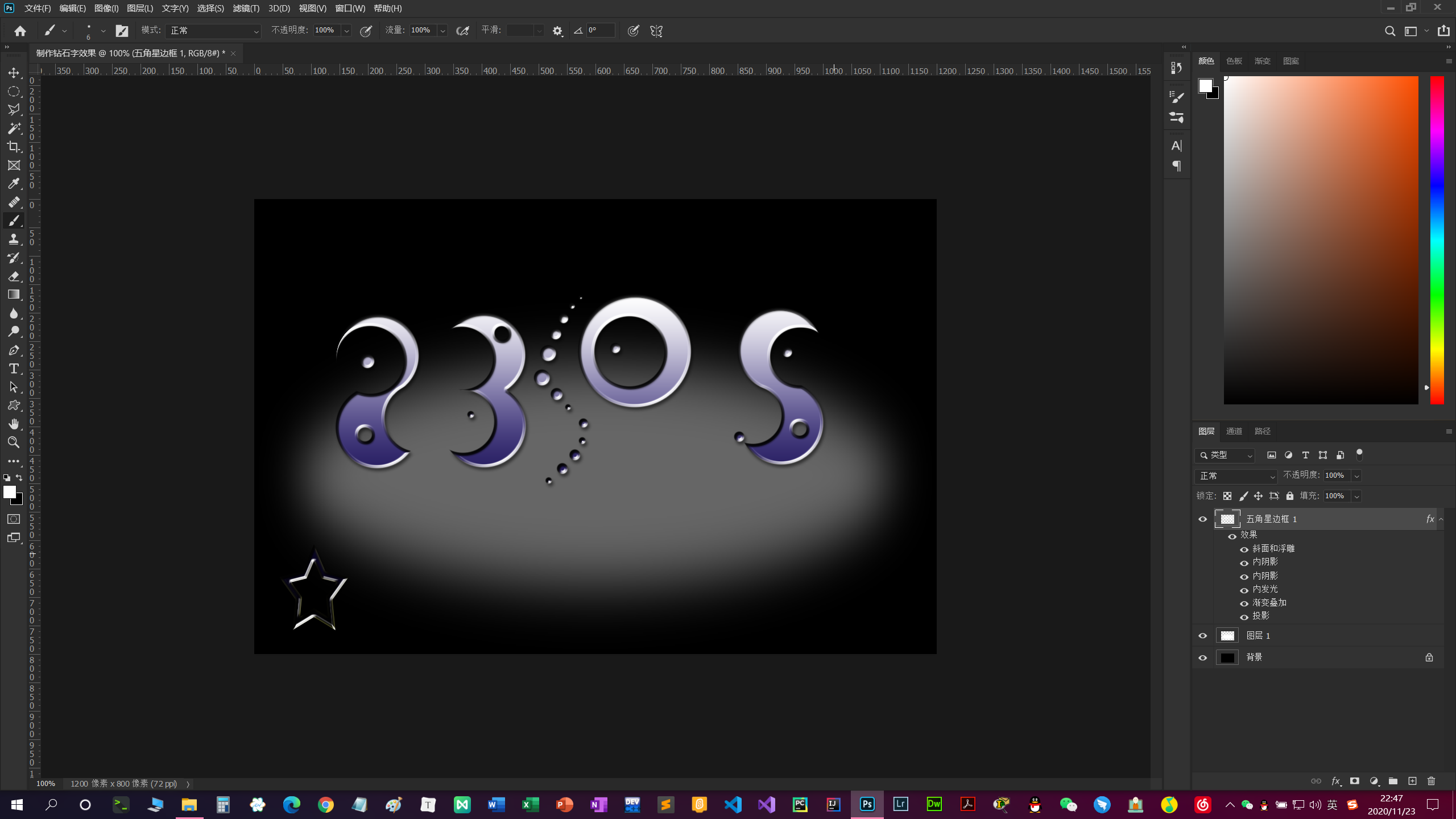Screen dimensions: 1456x819
Task: Open the Character panel icon
Action: 1176,146
